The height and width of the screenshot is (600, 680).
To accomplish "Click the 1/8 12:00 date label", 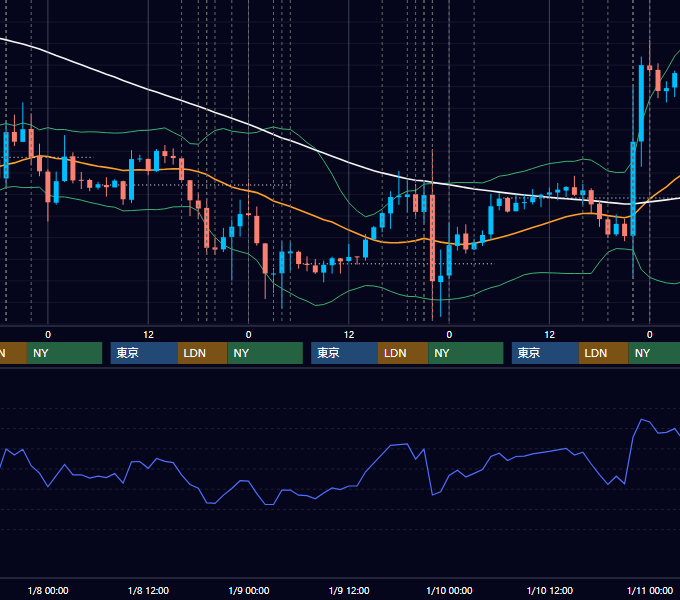I will click(x=148, y=590).
